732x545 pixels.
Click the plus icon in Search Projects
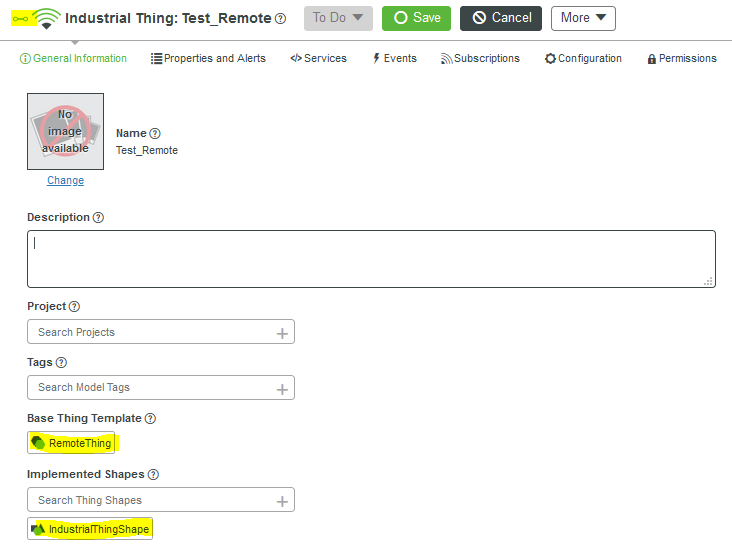tap(282, 333)
